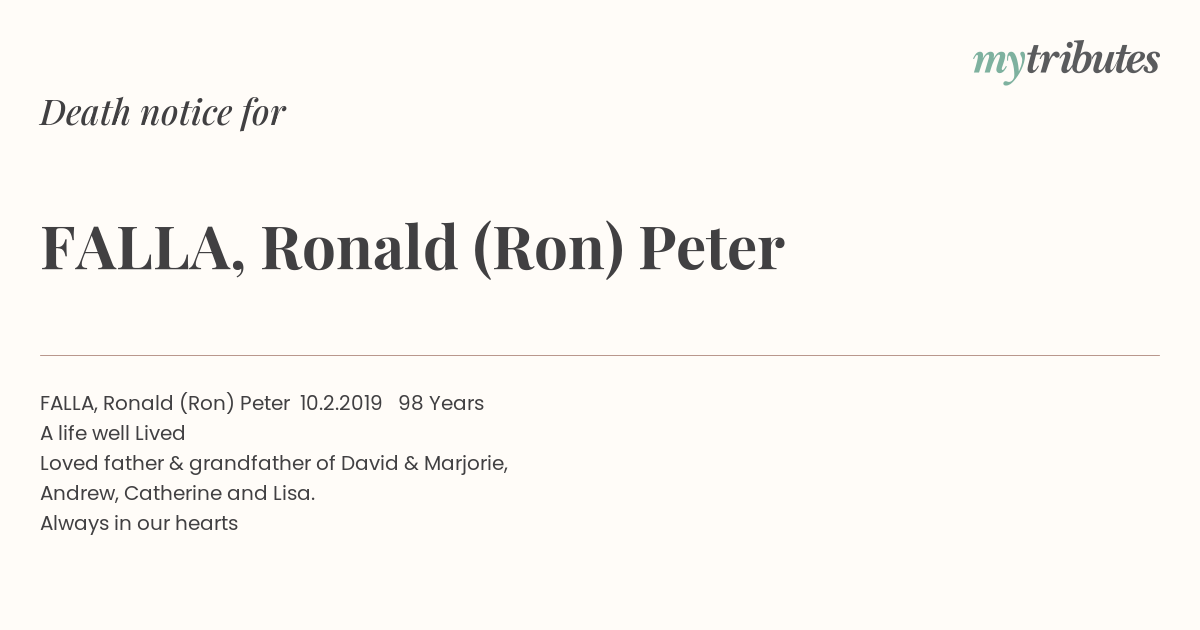Click the horizontal divider line below the heading

click(x=600, y=355)
